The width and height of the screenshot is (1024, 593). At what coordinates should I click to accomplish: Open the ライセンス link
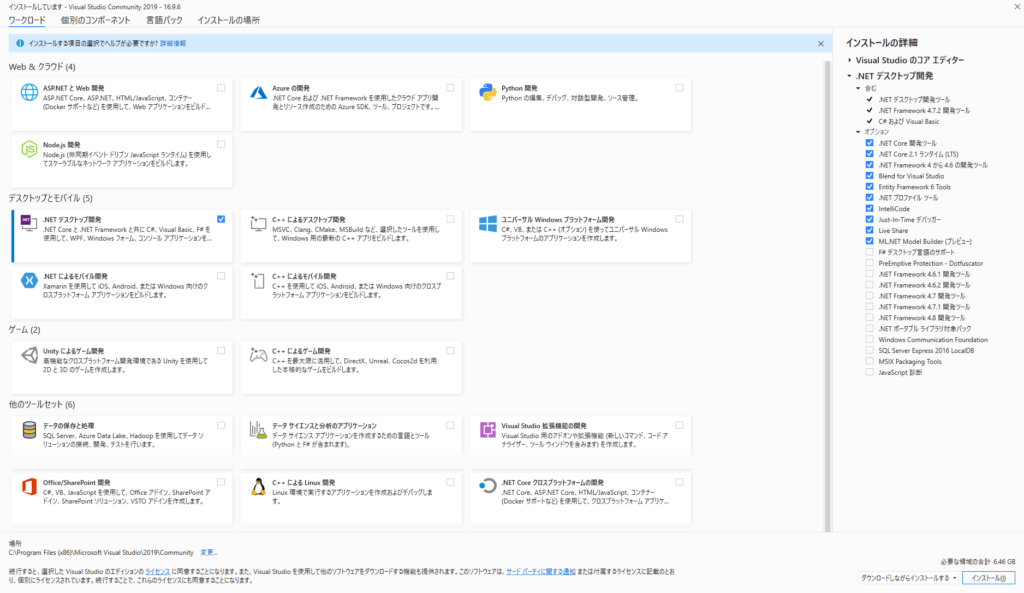pos(157,571)
